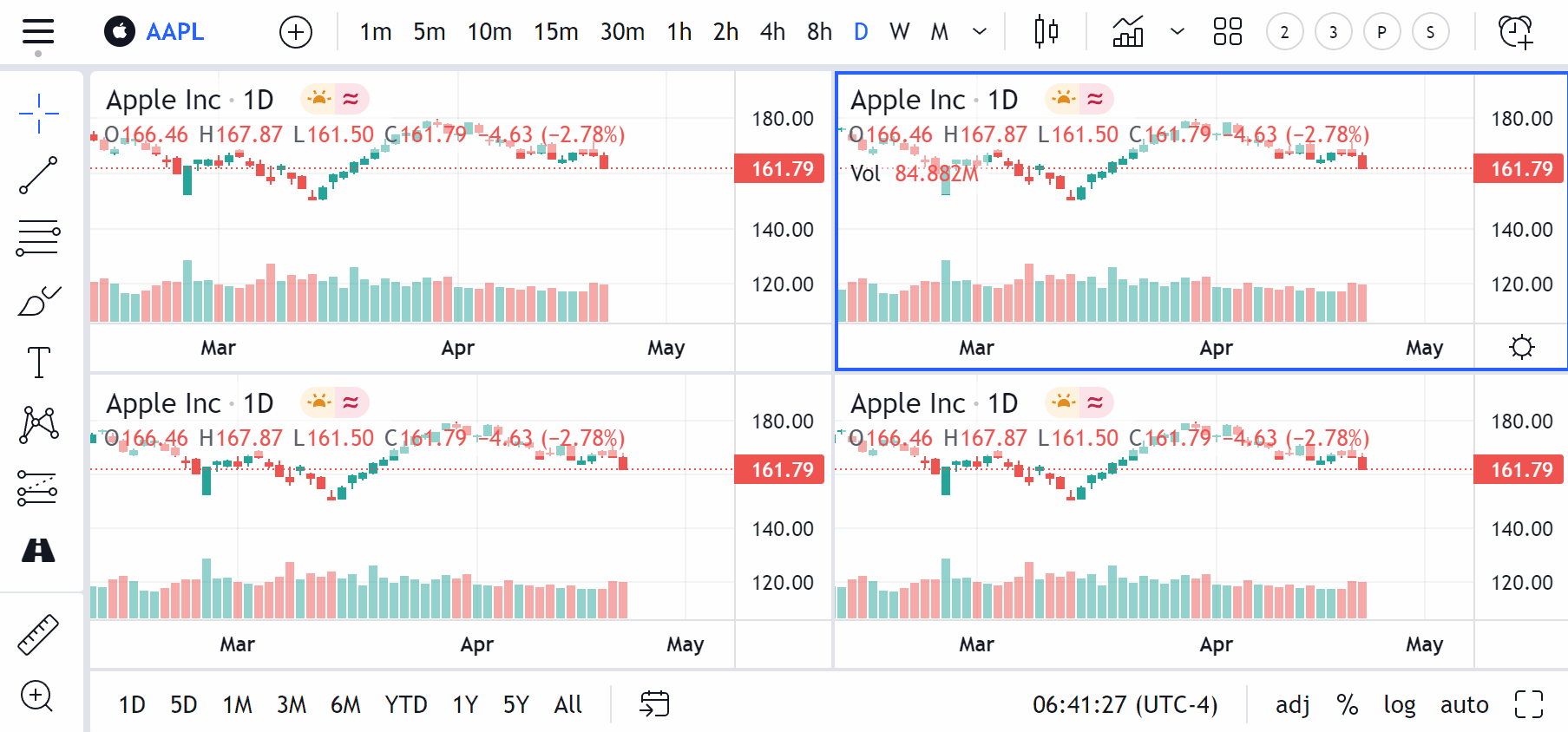Expand the more timeframes dropdown arrow

click(x=980, y=32)
